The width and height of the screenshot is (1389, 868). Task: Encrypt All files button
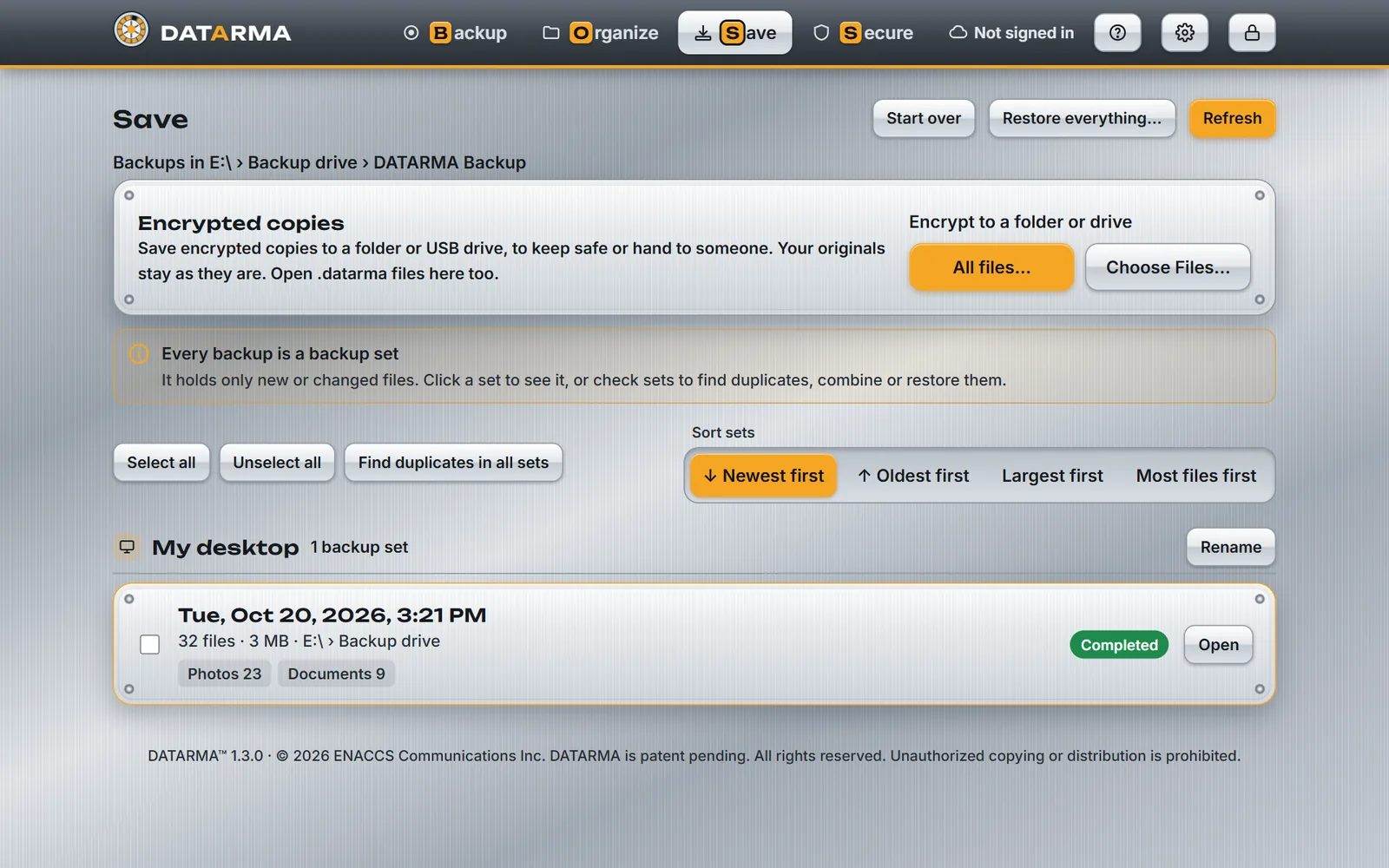(991, 267)
